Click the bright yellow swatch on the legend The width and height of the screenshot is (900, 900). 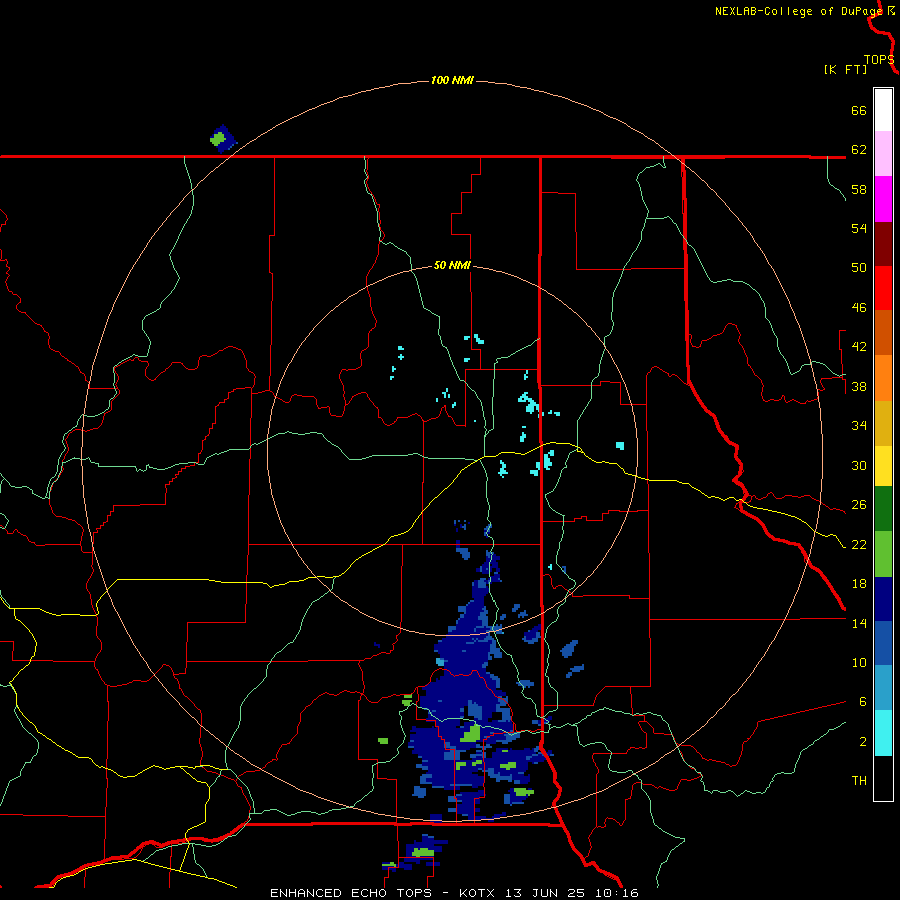pos(883,466)
